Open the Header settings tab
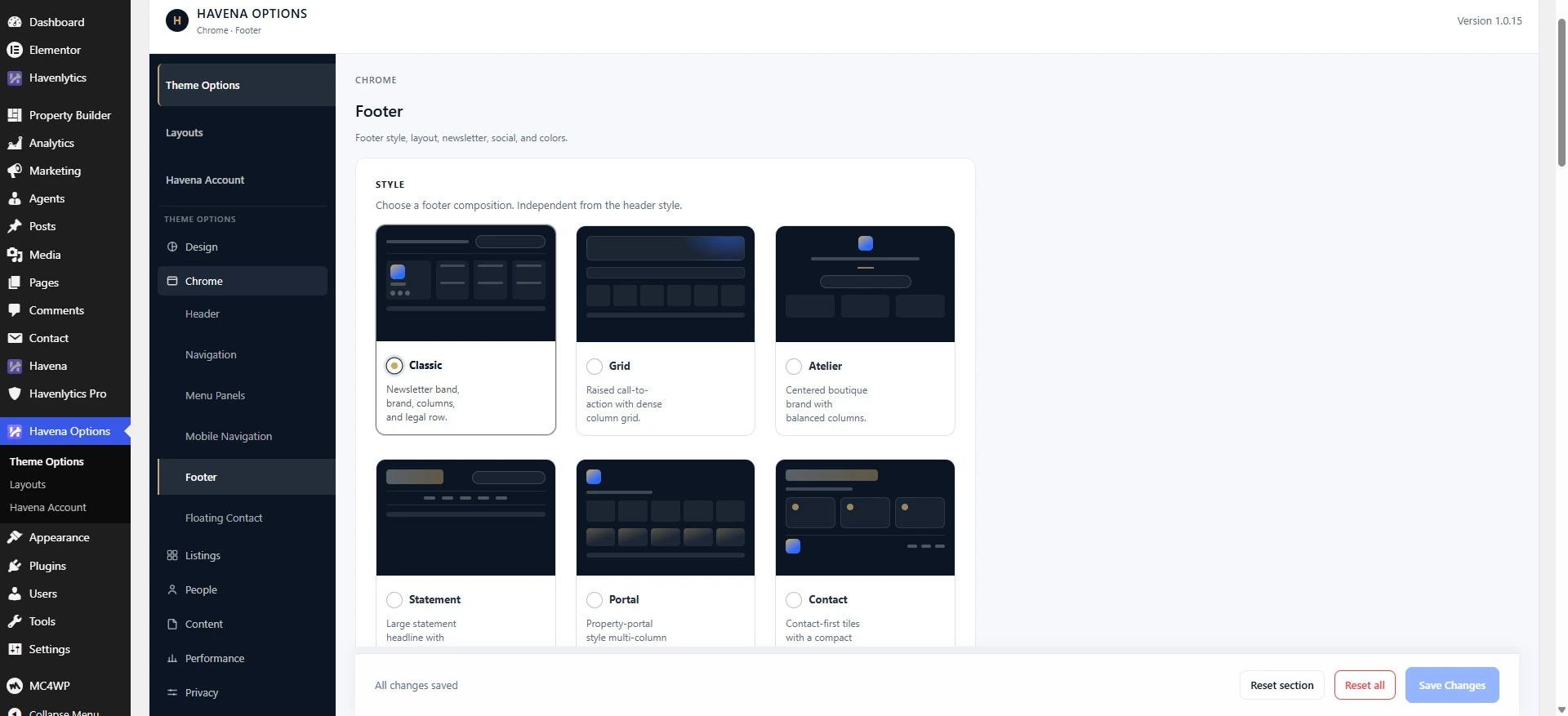Viewport: 1568px width, 716px height. pyautogui.click(x=247, y=314)
